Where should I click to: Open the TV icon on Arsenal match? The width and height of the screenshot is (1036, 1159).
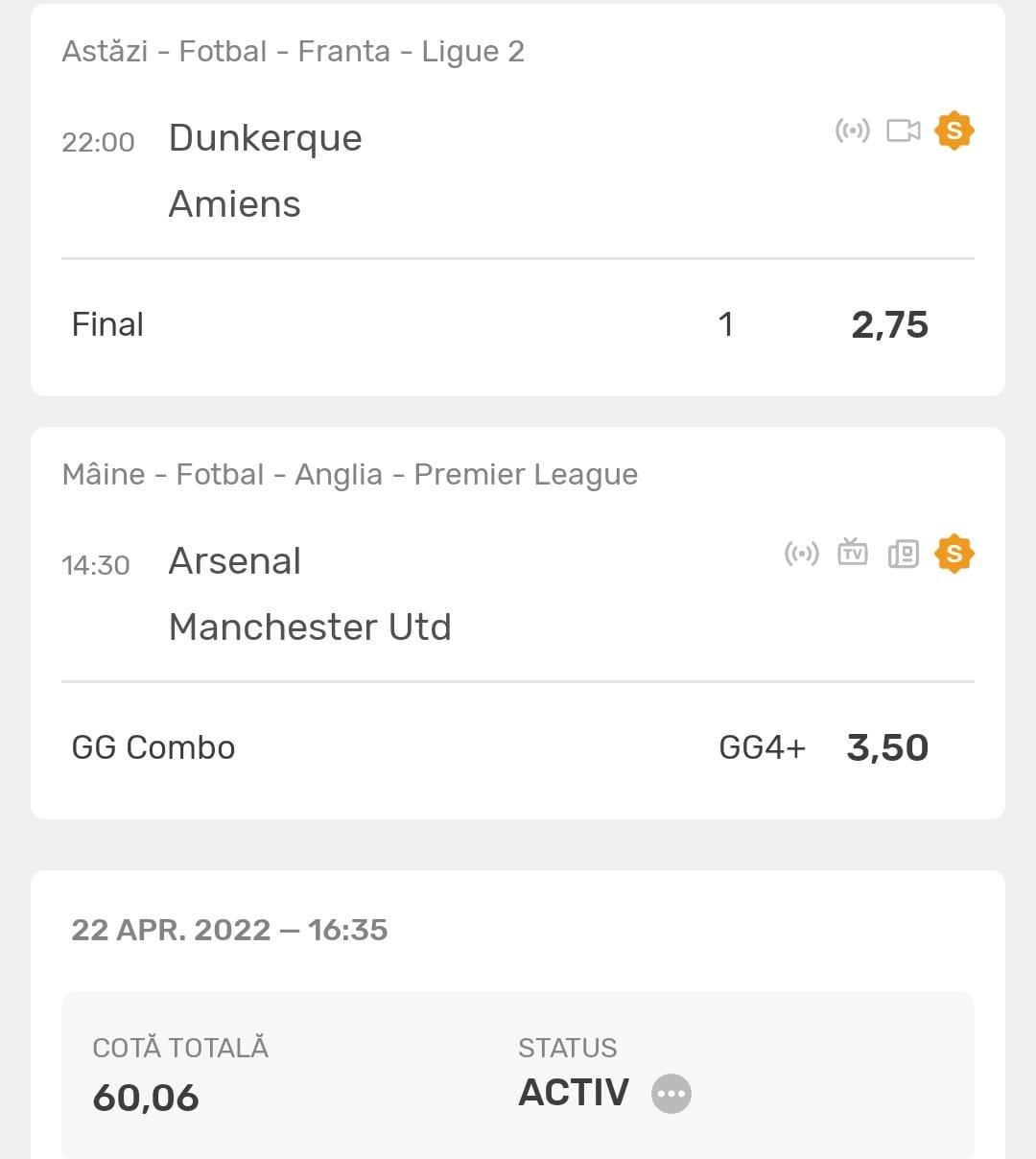(852, 553)
